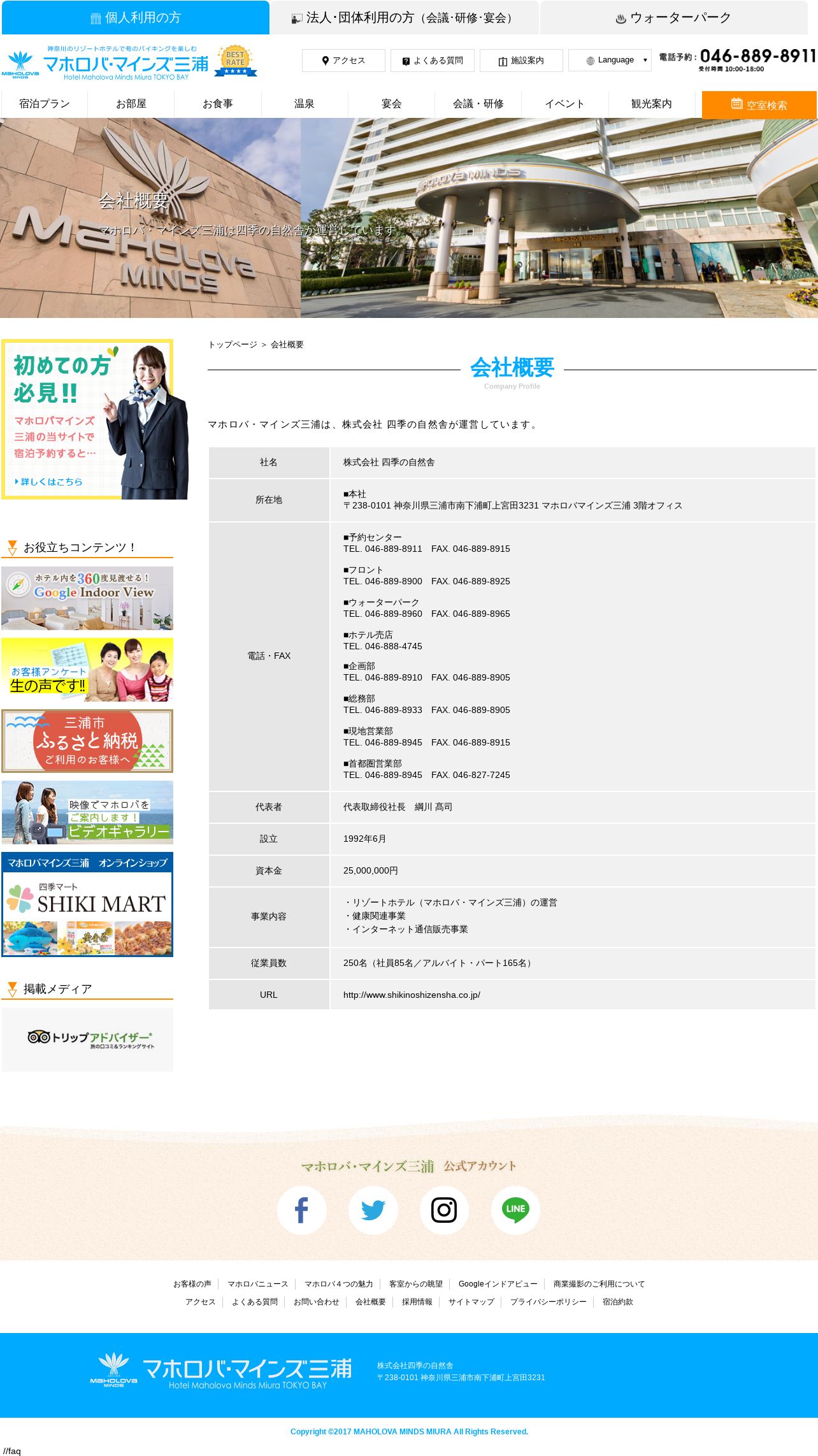
Task: Open the ビデオギャラリー banner
Action: [87, 812]
